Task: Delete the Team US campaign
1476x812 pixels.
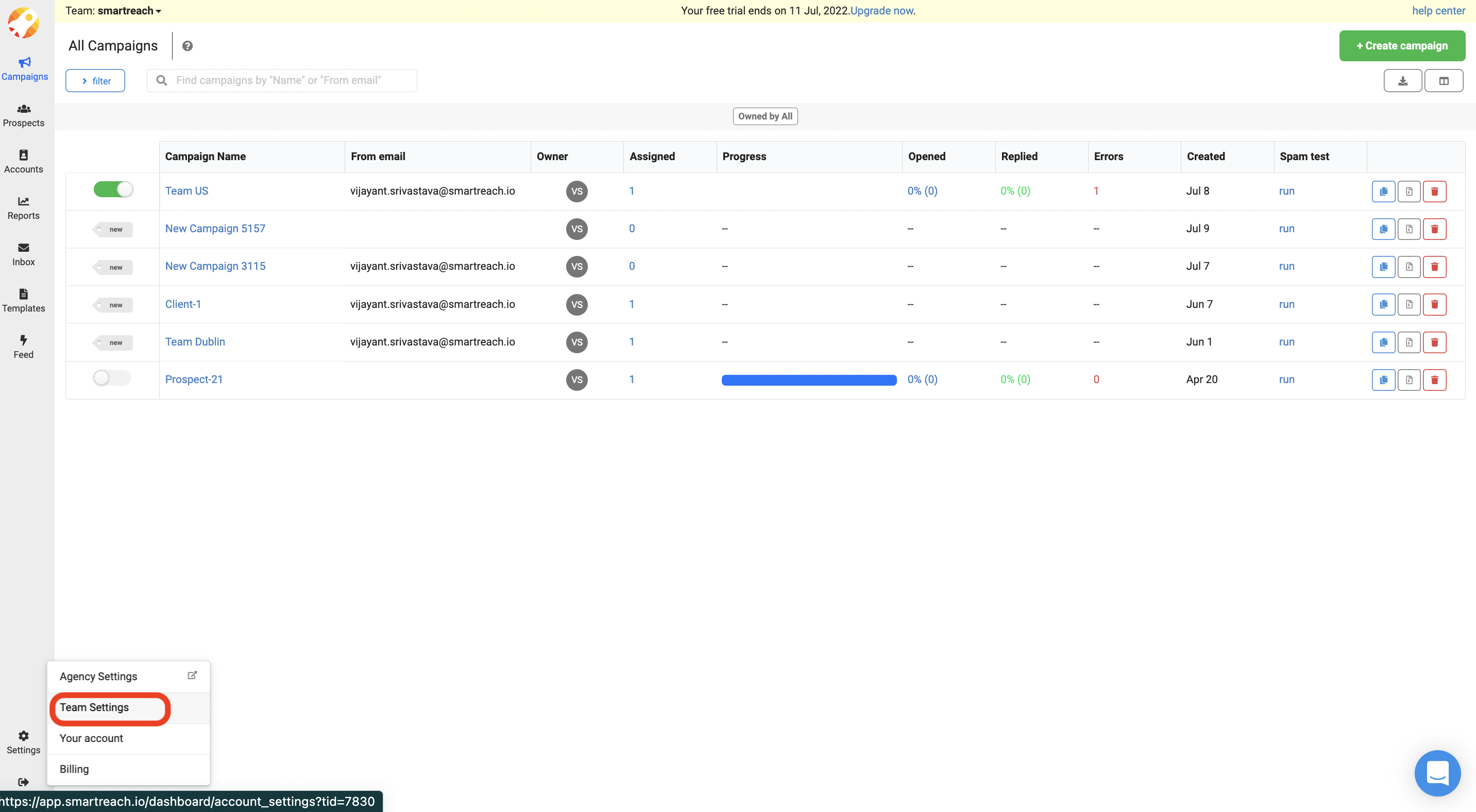Action: pyautogui.click(x=1434, y=191)
